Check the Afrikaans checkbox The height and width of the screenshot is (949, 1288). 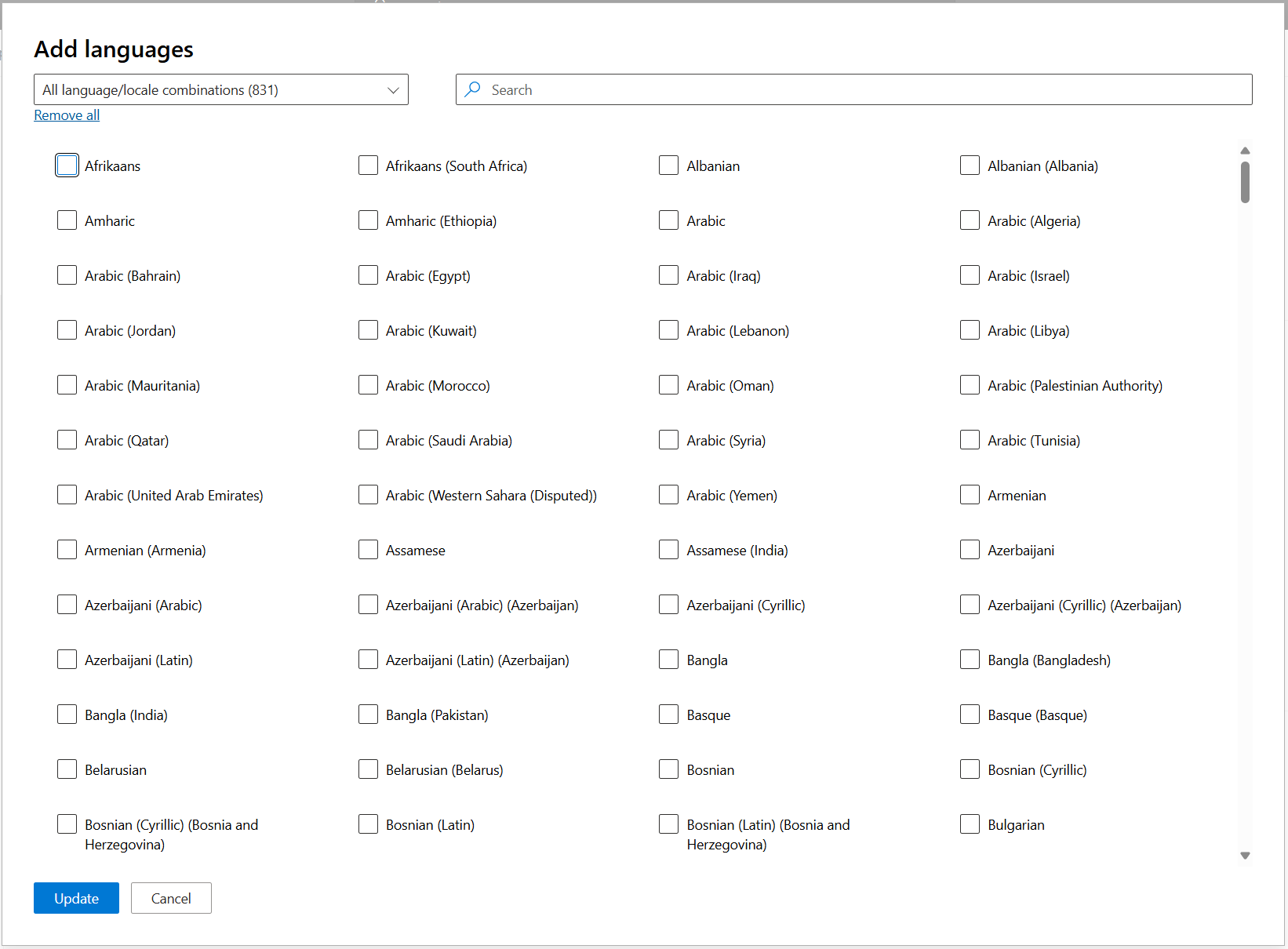67,165
